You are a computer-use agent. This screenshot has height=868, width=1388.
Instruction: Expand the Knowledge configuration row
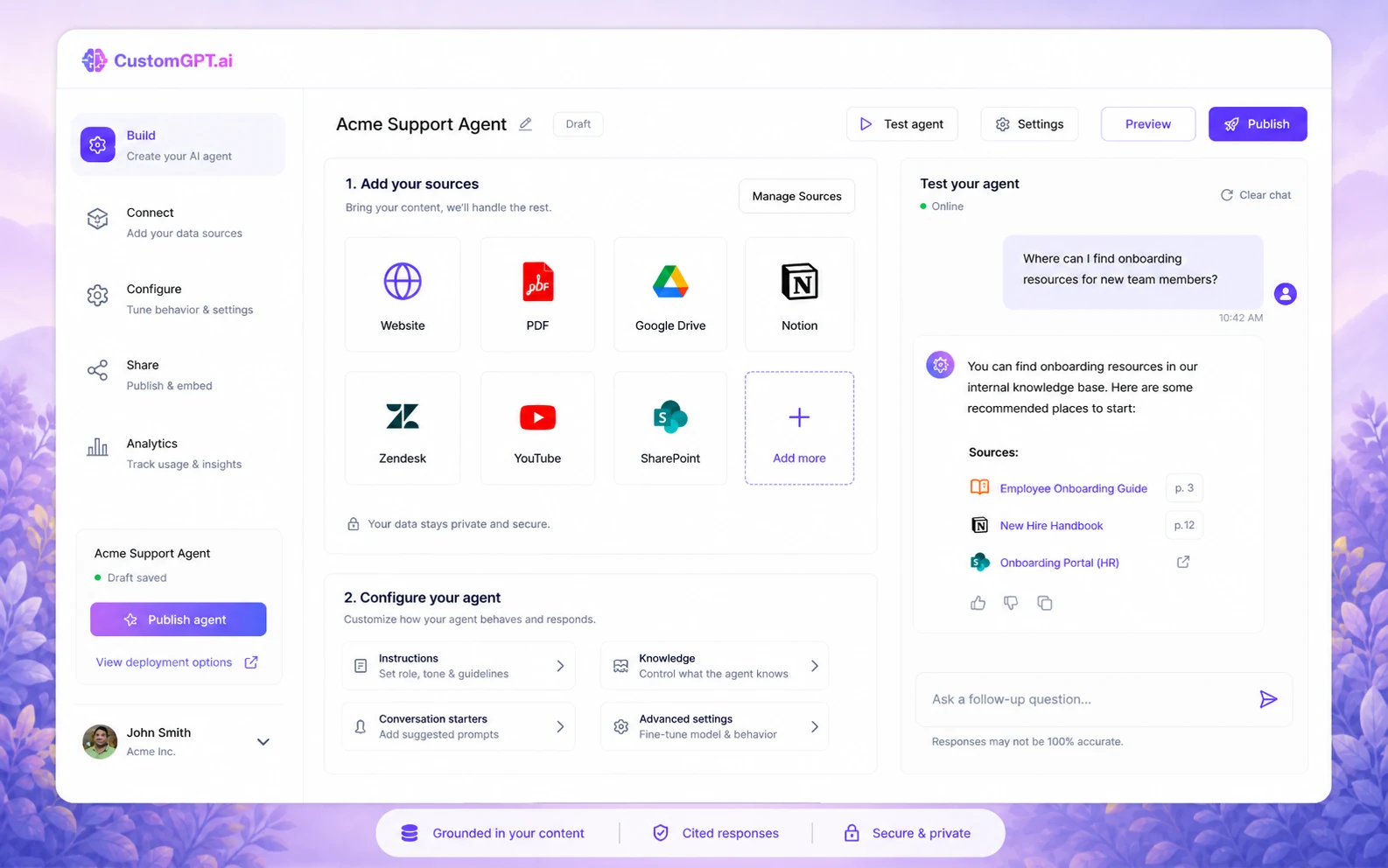tap(714, 666)
